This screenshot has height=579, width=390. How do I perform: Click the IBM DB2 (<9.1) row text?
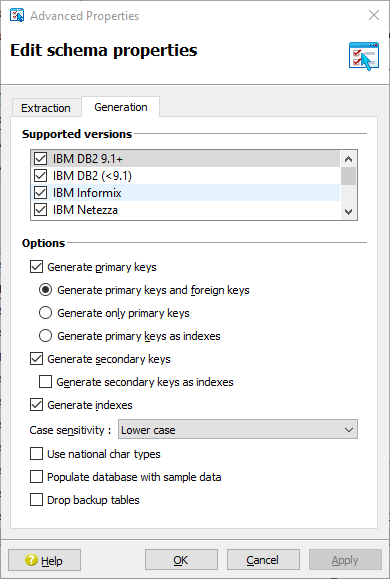click(x=92, y=176)
